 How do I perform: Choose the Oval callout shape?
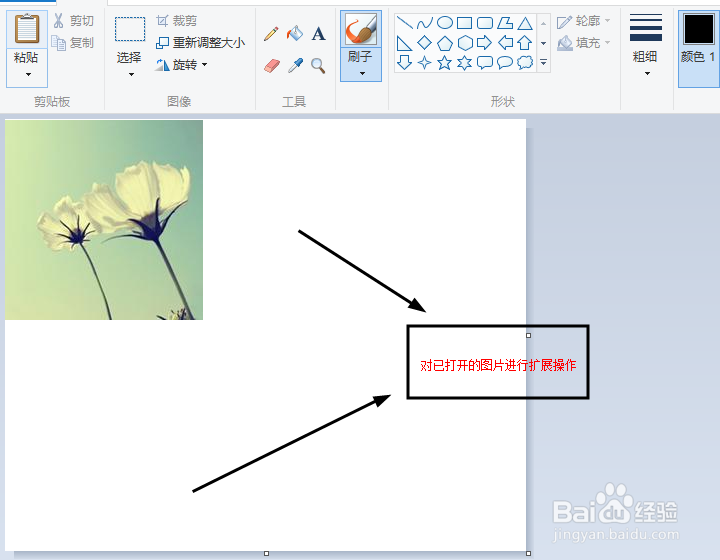tap(505, 62)
